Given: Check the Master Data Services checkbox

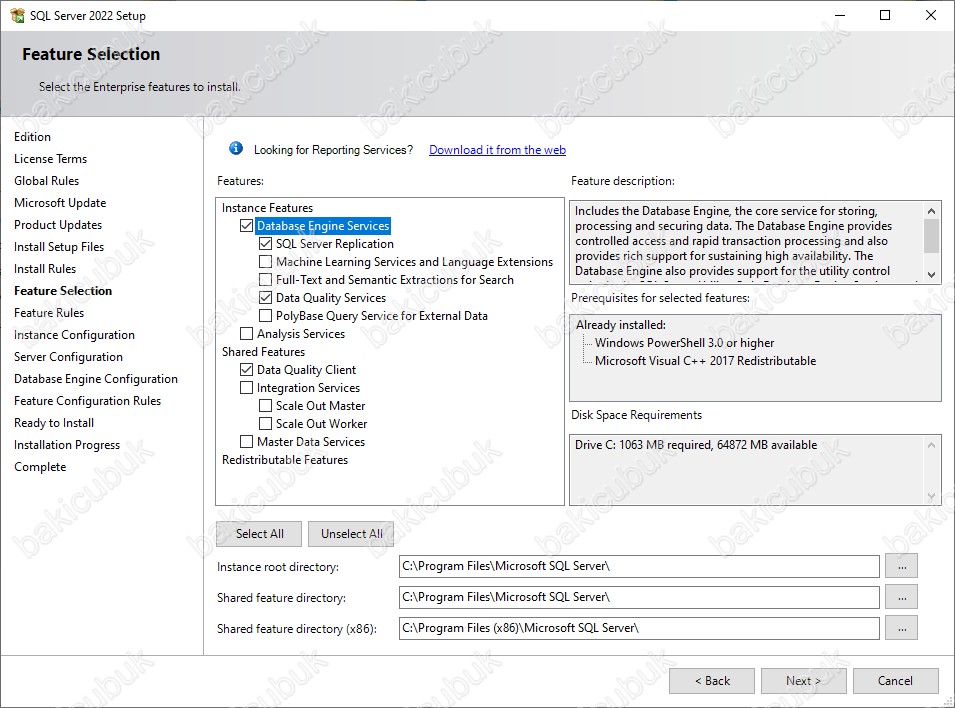Looking at the screenshot, I should 247,442.
